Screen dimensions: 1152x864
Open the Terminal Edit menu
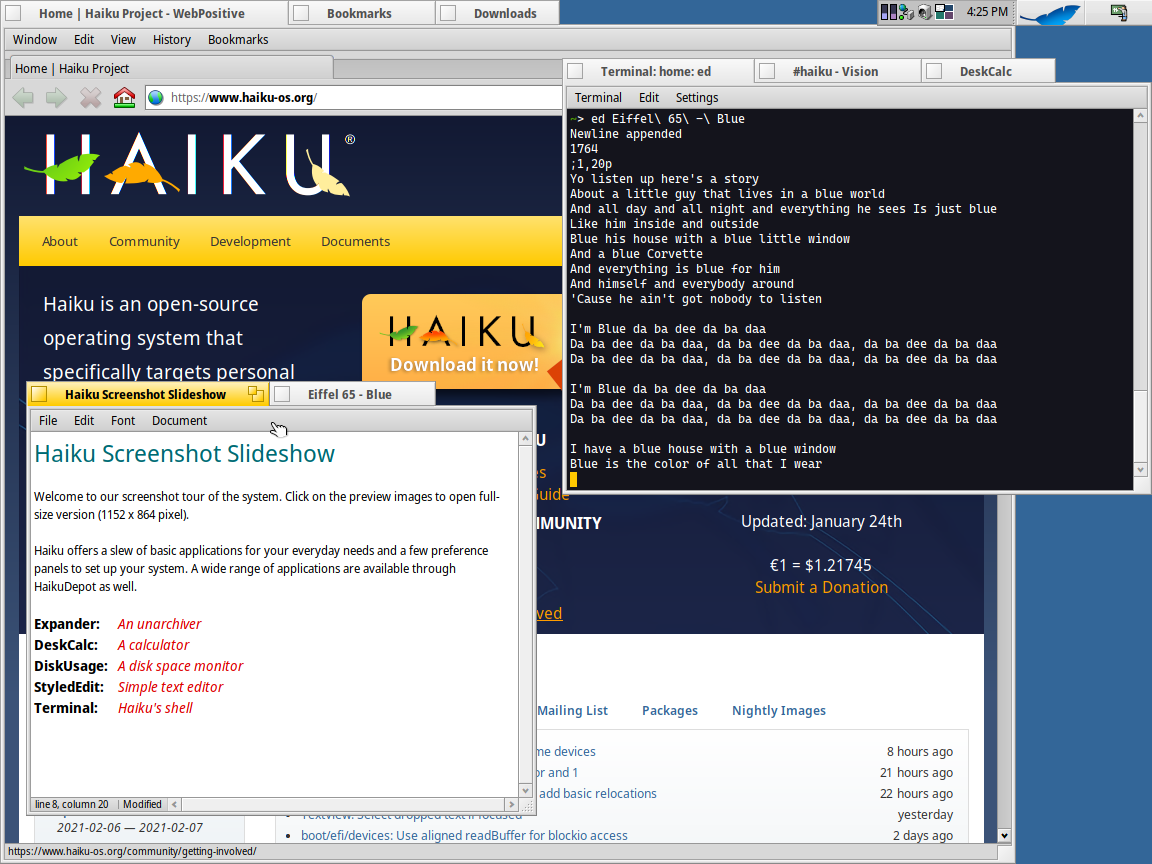tap(649, 98)
